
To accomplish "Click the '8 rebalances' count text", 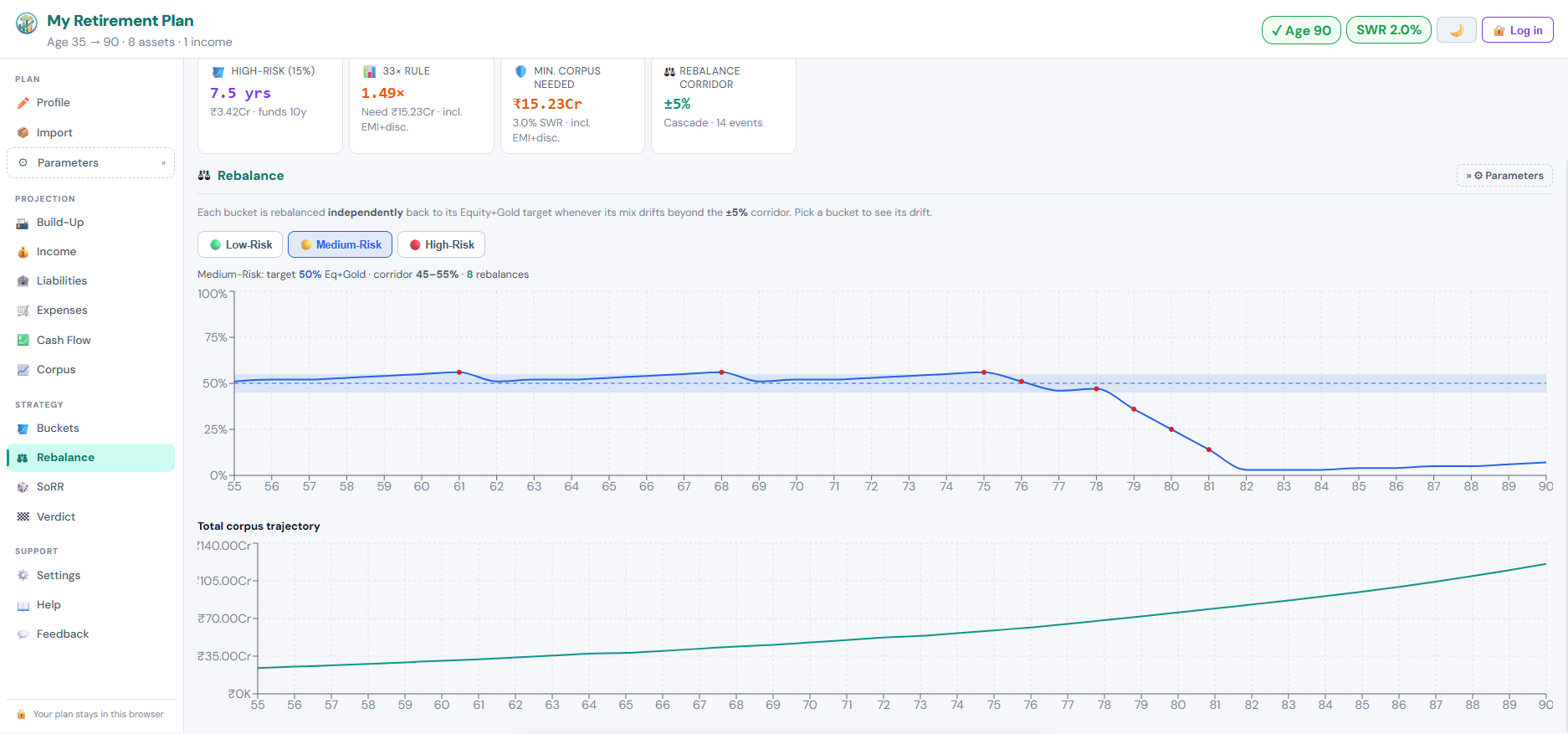I will click(x=498, y=275).
